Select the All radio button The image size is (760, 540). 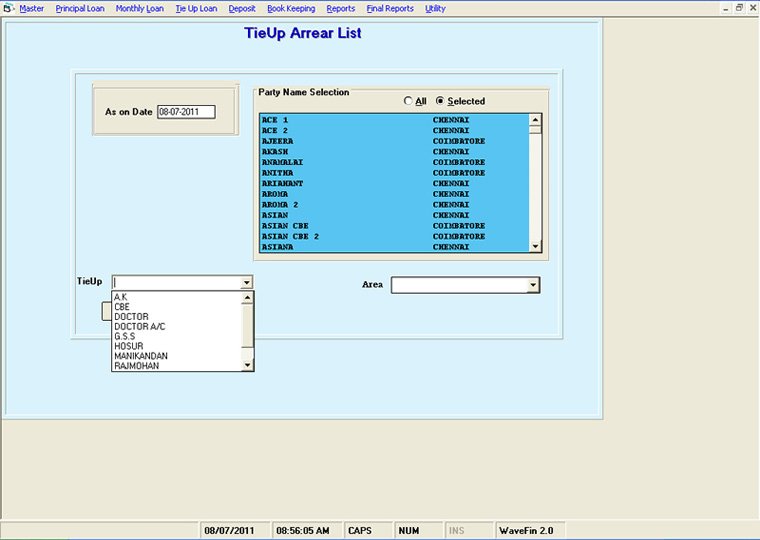pos(408,101)
